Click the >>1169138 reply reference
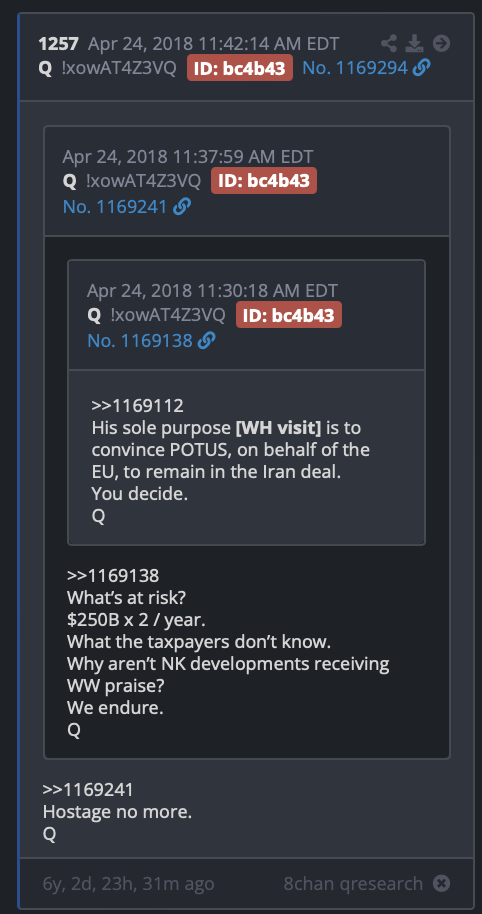Image resolution: width=482 pixels, height=914 pixels. [113, 576]
